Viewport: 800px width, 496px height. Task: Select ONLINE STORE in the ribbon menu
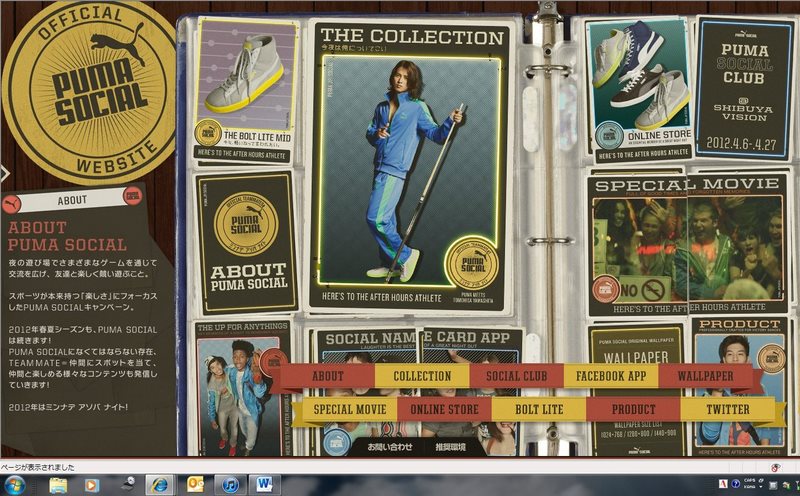pyautogui.click(x=444, y=409)
